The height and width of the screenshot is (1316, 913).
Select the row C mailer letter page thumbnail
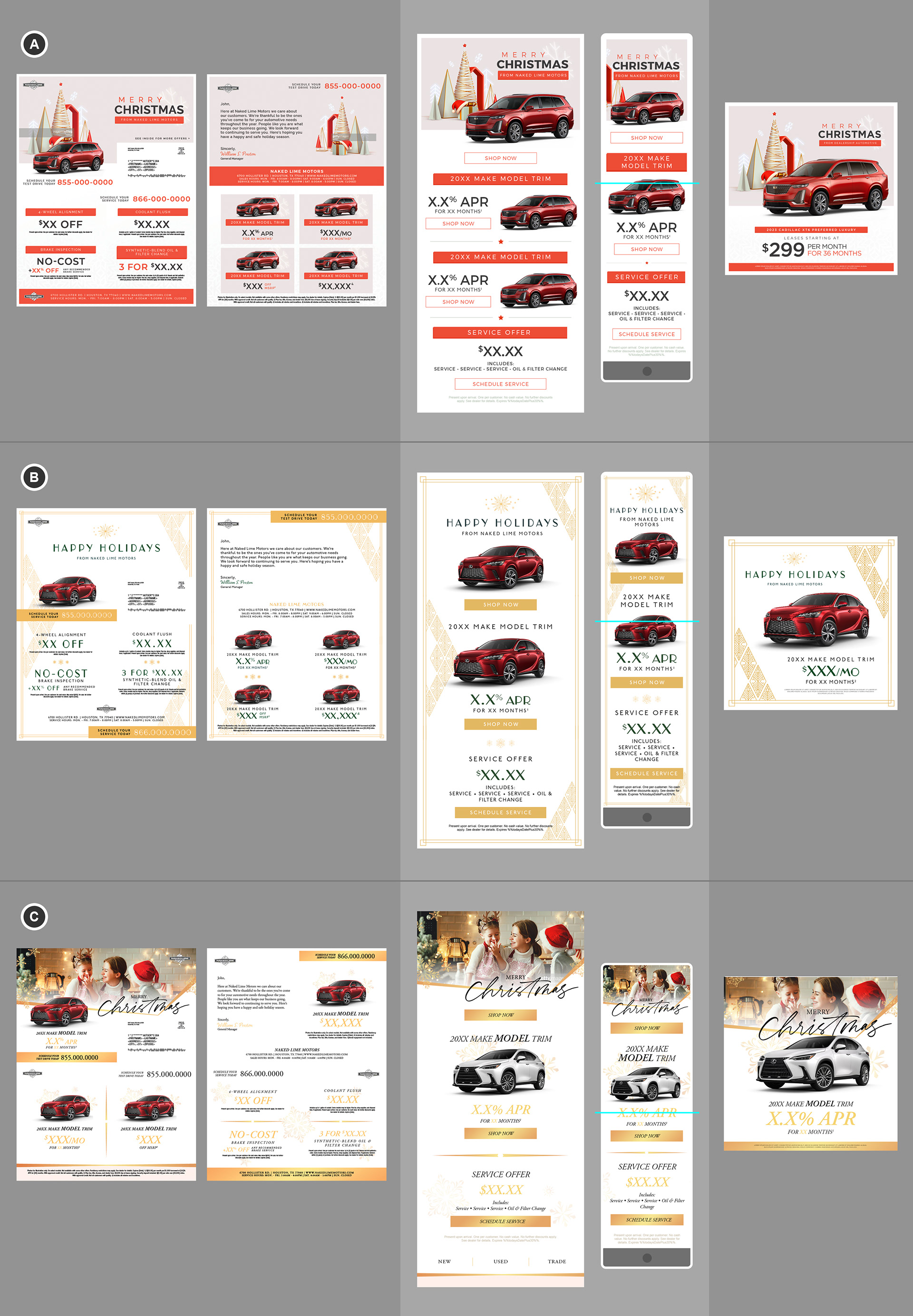click(x=296, y=1064)
